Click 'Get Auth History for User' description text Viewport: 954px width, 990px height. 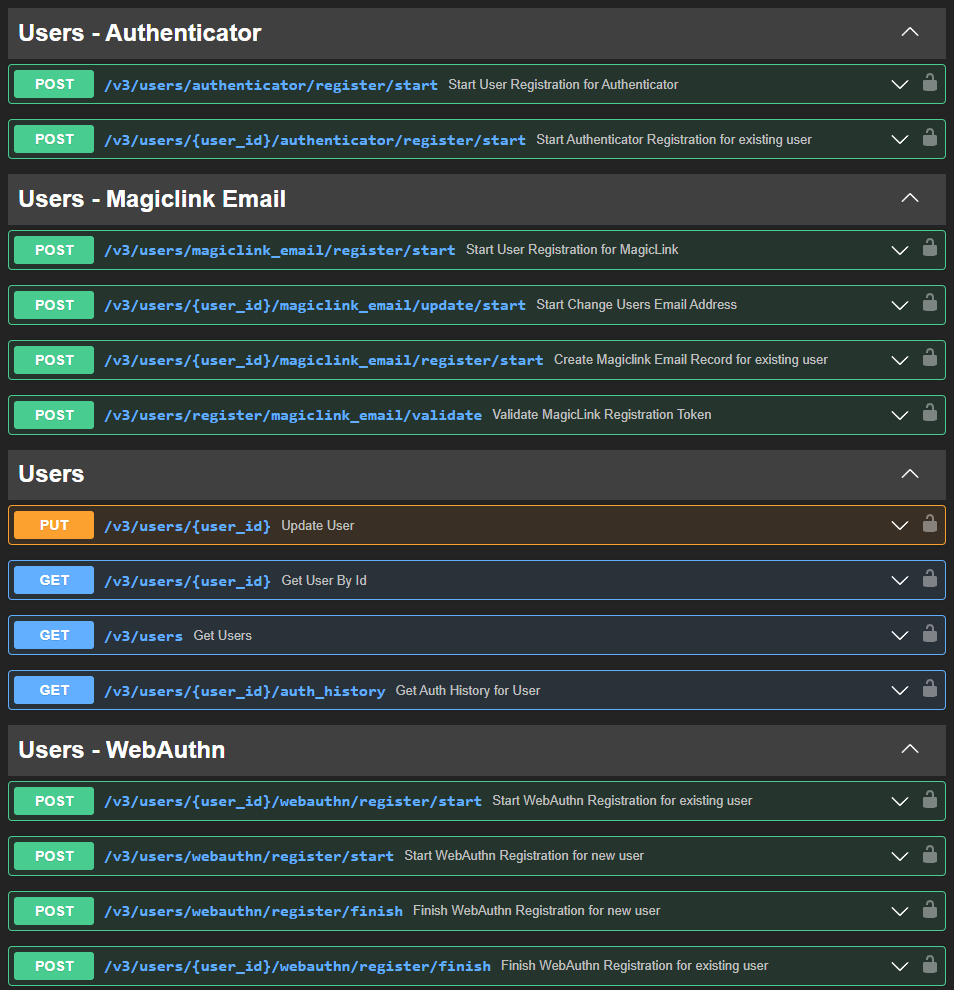[x=468, y=691]
